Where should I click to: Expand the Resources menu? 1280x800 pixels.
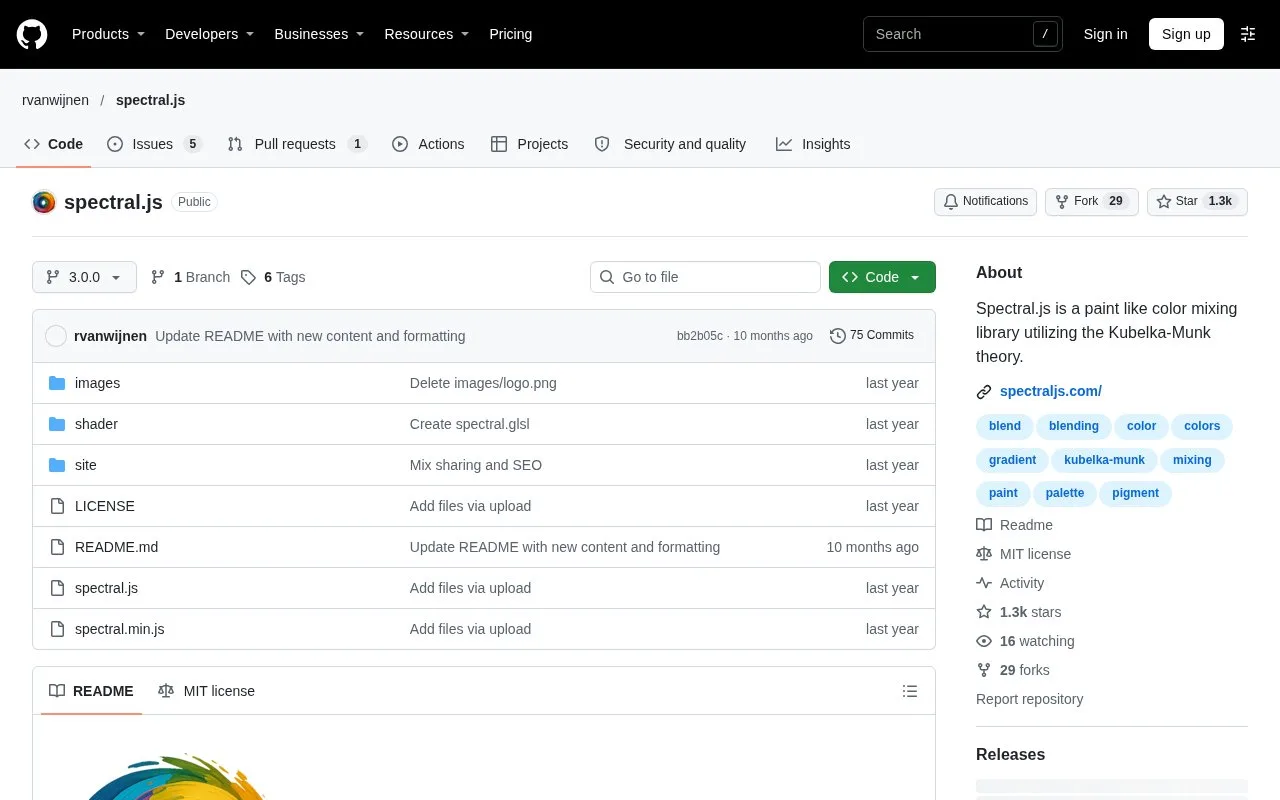427,34
